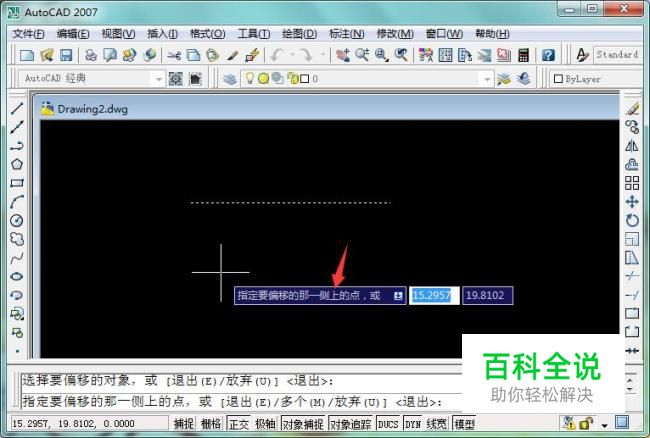Toggle 对象捕捉 object snap

(x=303, y=423)
